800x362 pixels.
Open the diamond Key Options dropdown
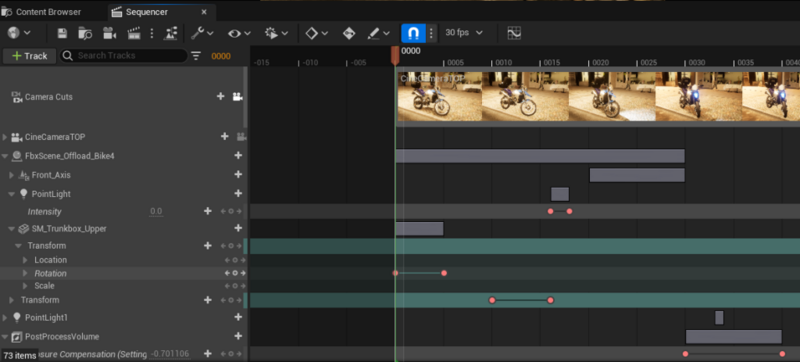coord(316,34)
